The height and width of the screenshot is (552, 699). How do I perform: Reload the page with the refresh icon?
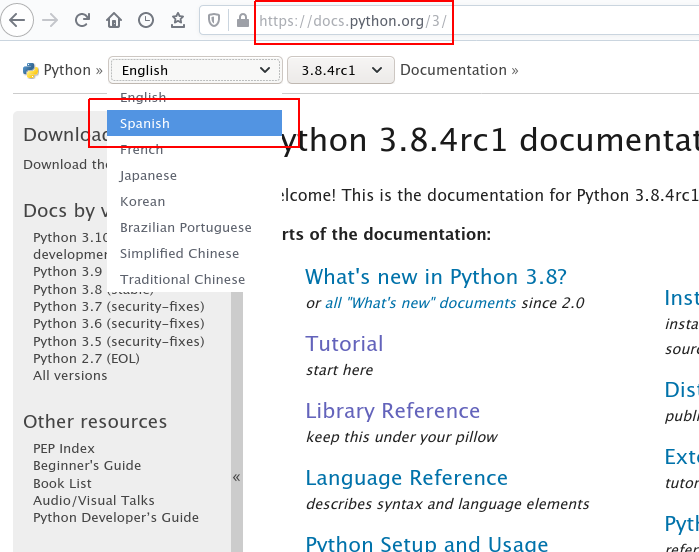82,20
